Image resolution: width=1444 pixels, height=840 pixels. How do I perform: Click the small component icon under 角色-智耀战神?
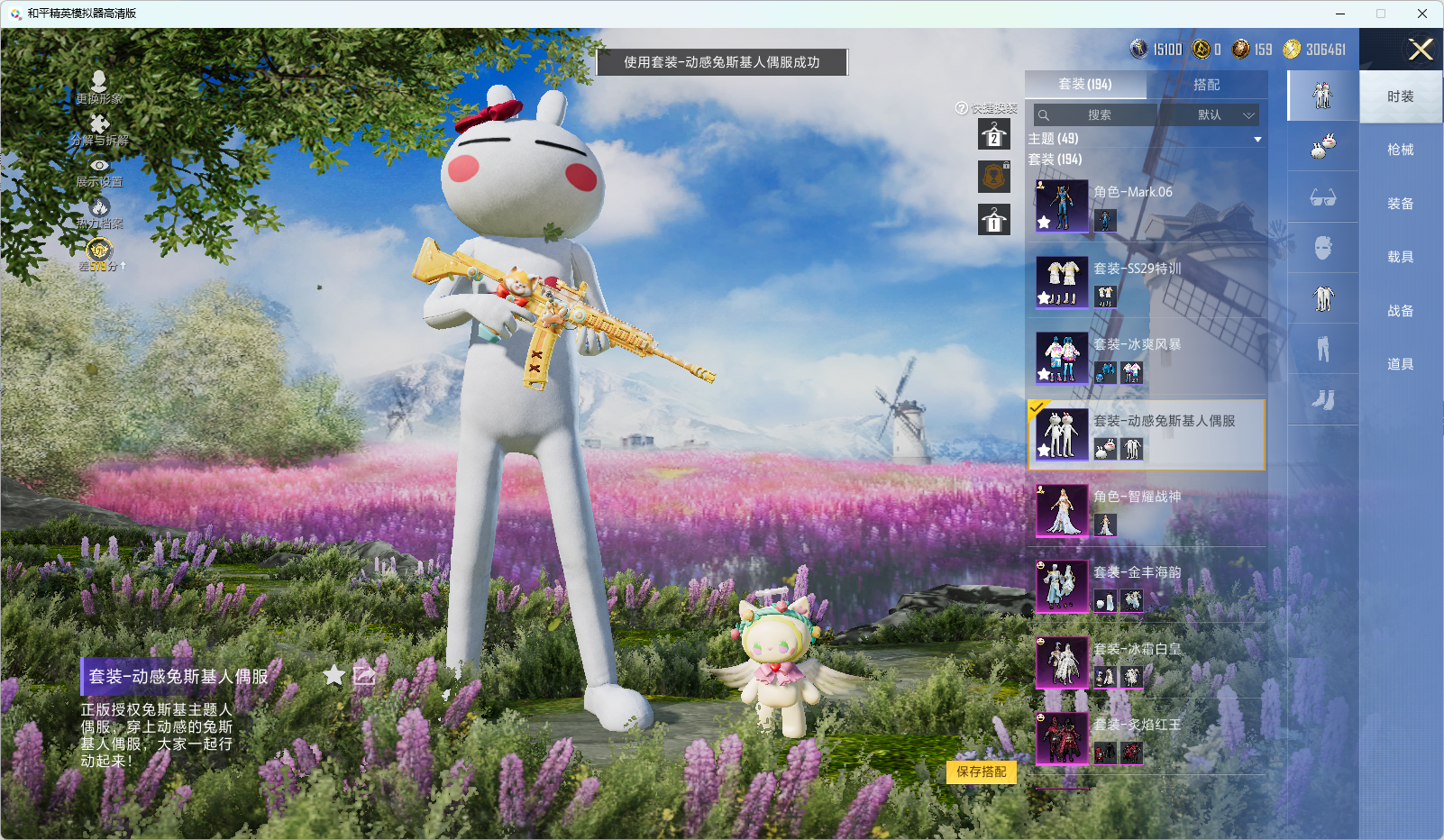pos(1105,525)
